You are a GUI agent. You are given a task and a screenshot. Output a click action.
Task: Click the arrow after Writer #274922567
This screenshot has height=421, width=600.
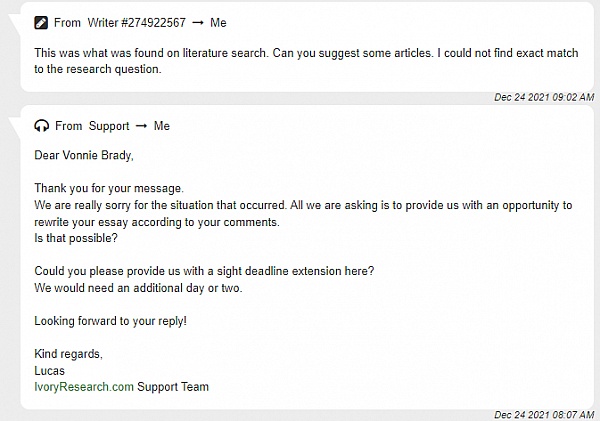click(x=198, y=23)
